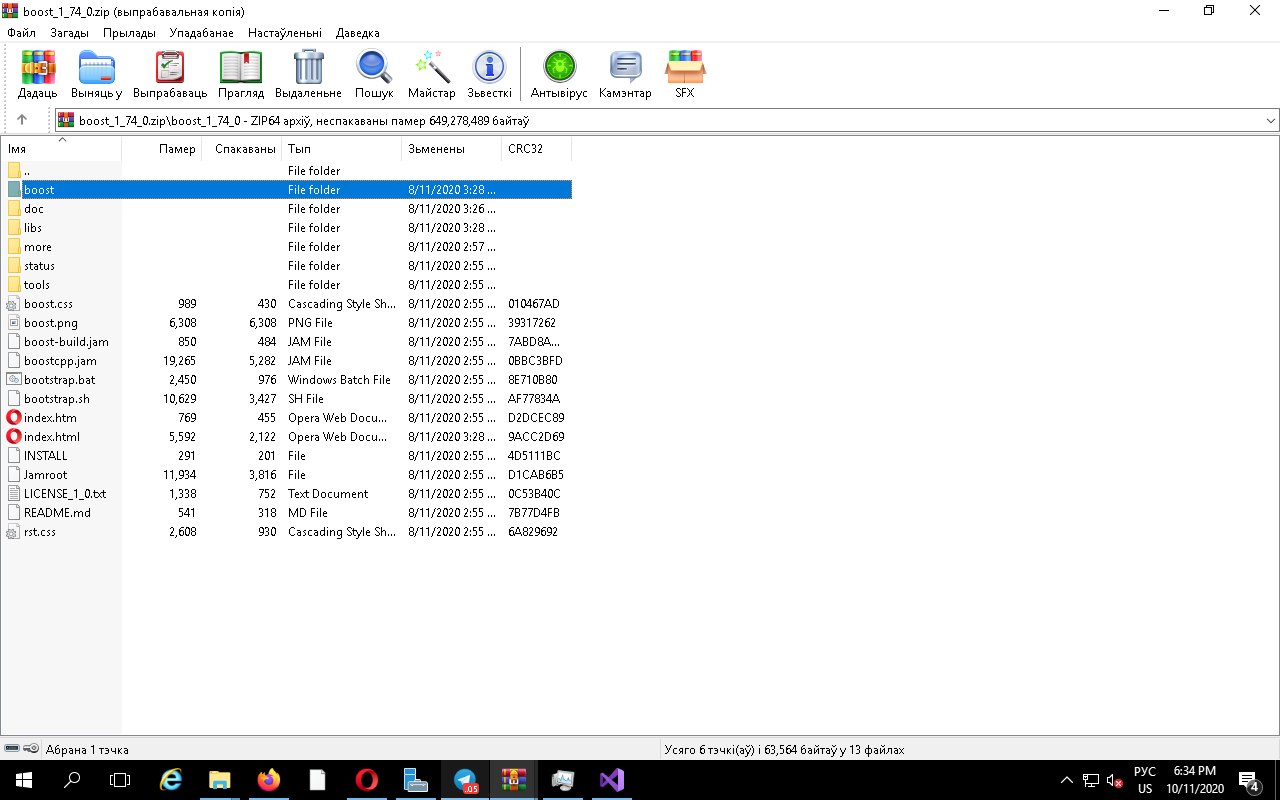Click Opera icon beside index.htm
Image resolution: width=1280 pixels, height=800 pixels.
[14, 418]
